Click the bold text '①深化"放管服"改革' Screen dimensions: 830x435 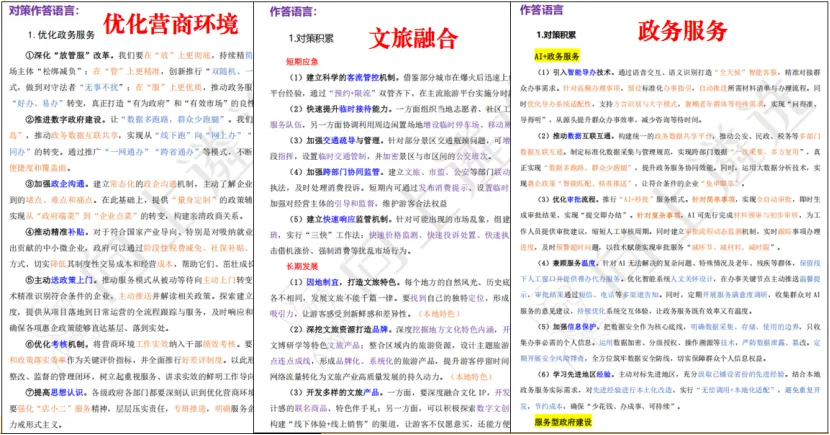(68, 55)
